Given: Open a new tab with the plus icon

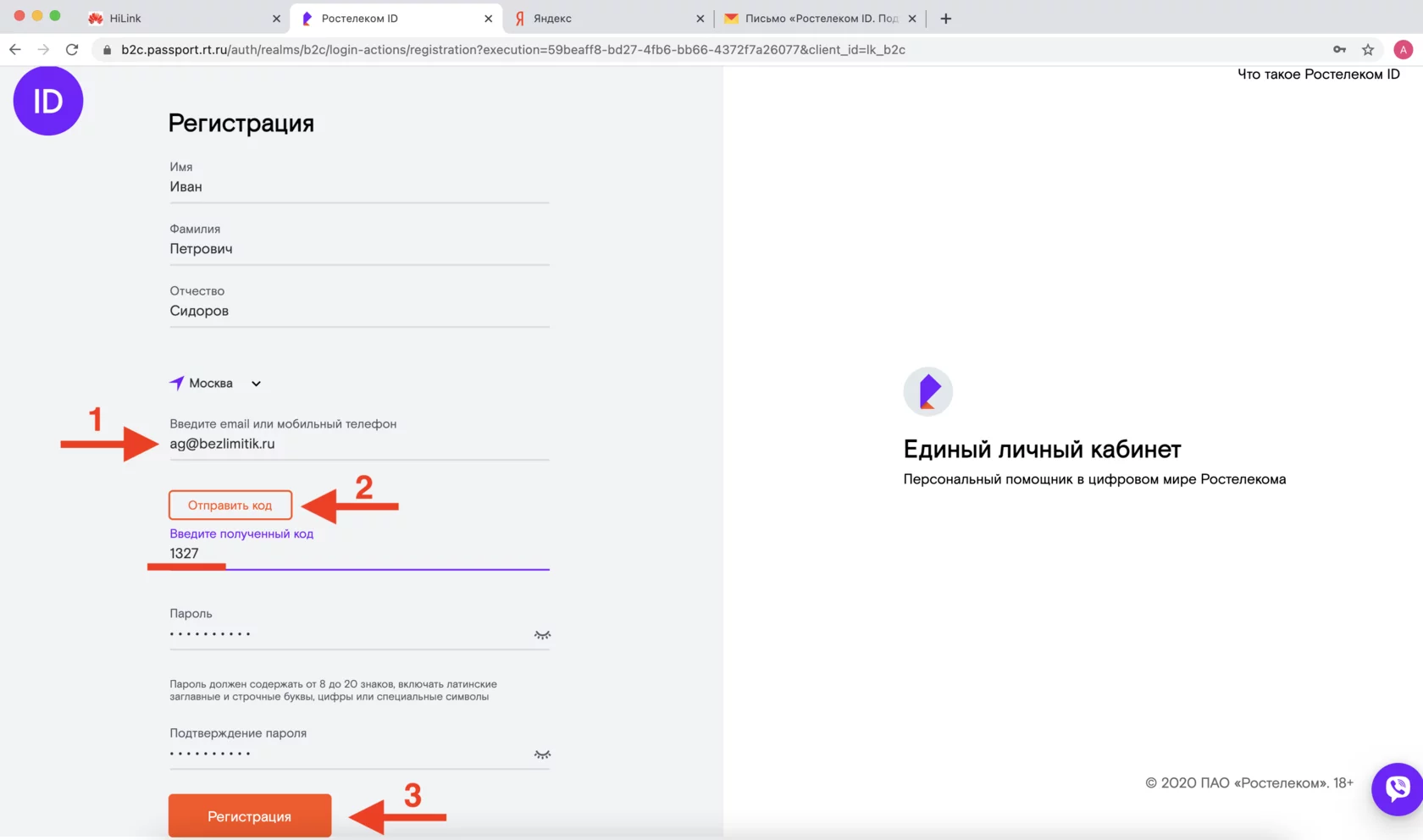Looking at the screenshot, I should point(946,18).
